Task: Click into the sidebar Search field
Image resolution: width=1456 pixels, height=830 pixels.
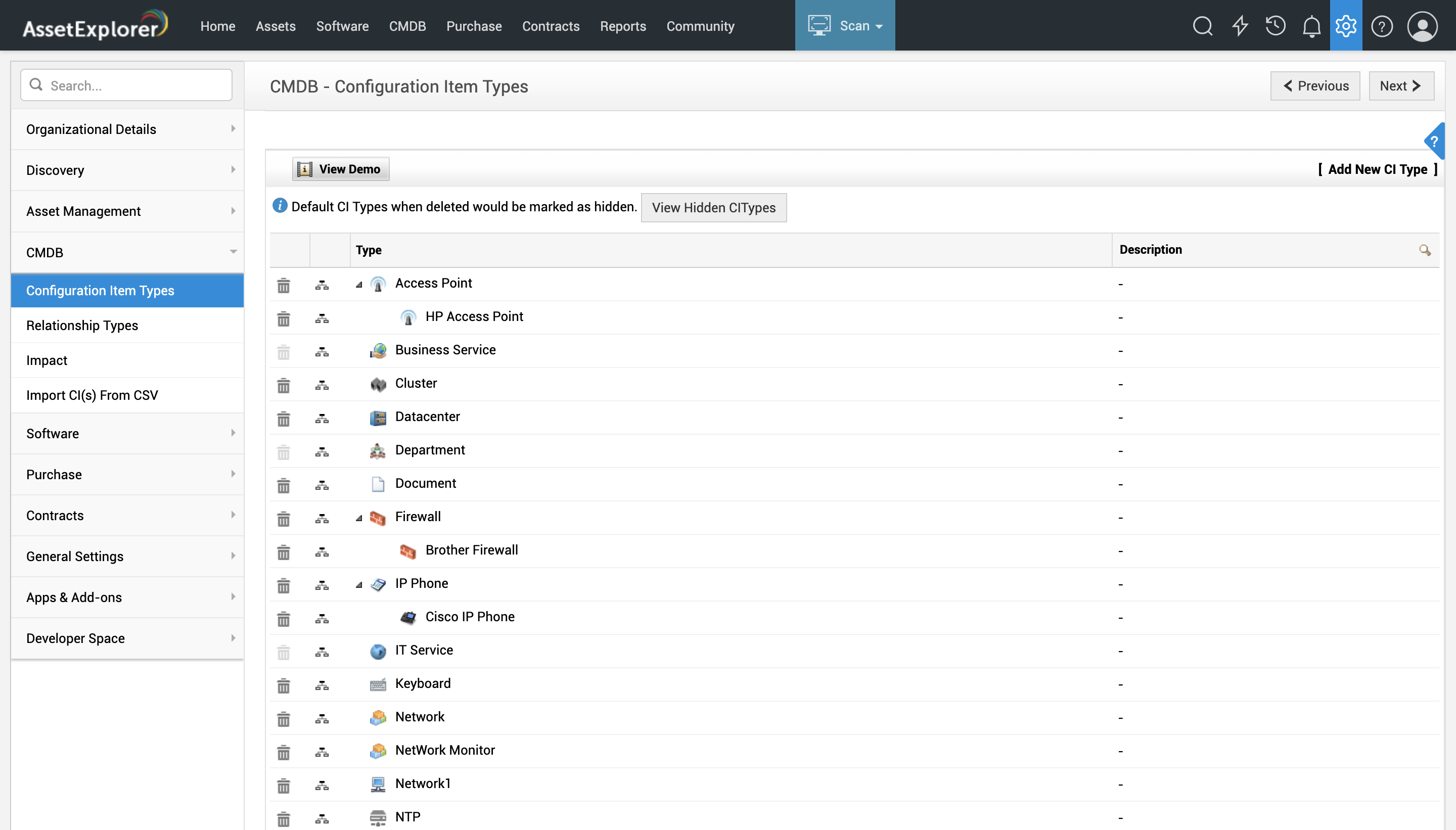Action: click(126, 84)
